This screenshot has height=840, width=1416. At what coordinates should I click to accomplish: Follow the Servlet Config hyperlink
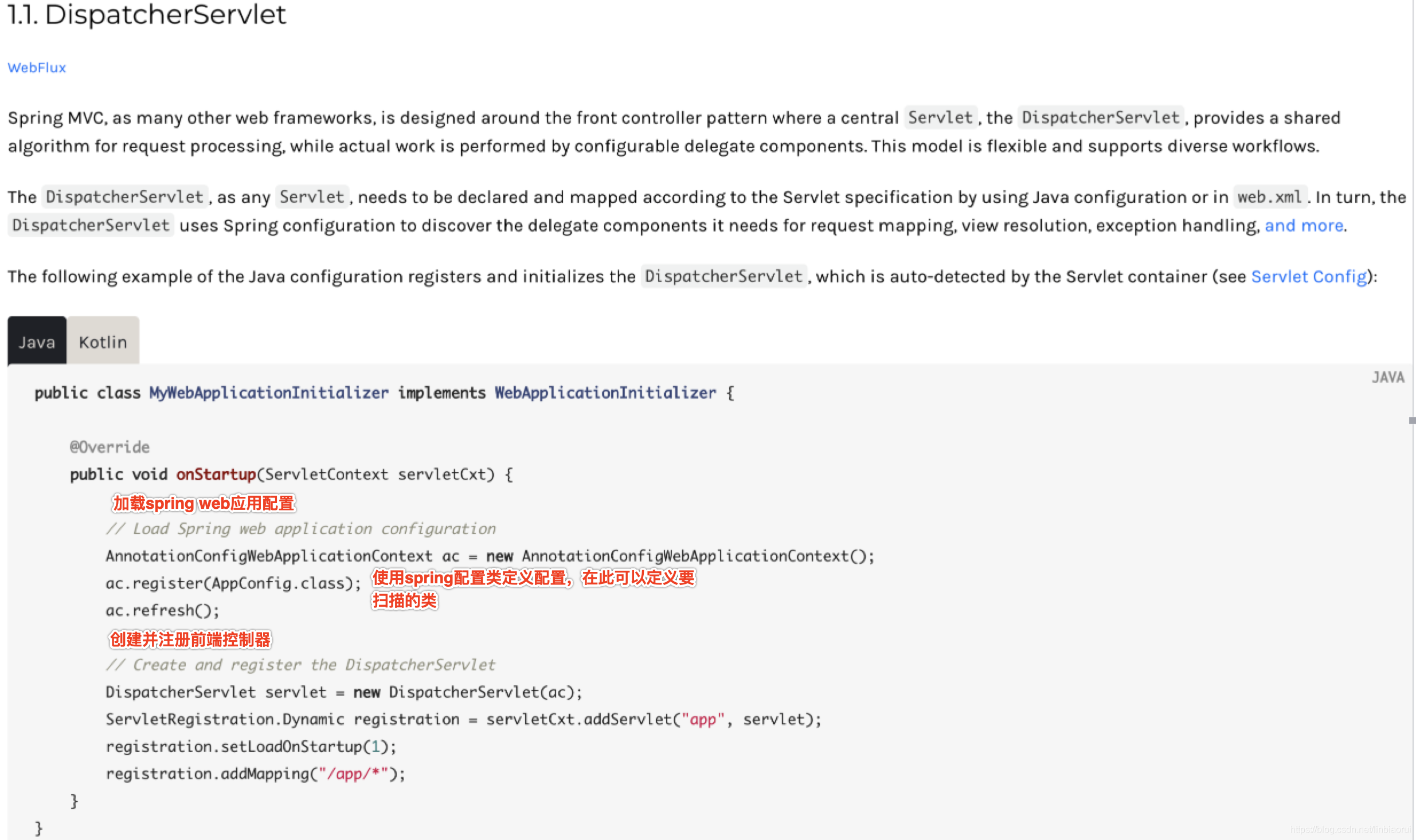coord(1308,276)
